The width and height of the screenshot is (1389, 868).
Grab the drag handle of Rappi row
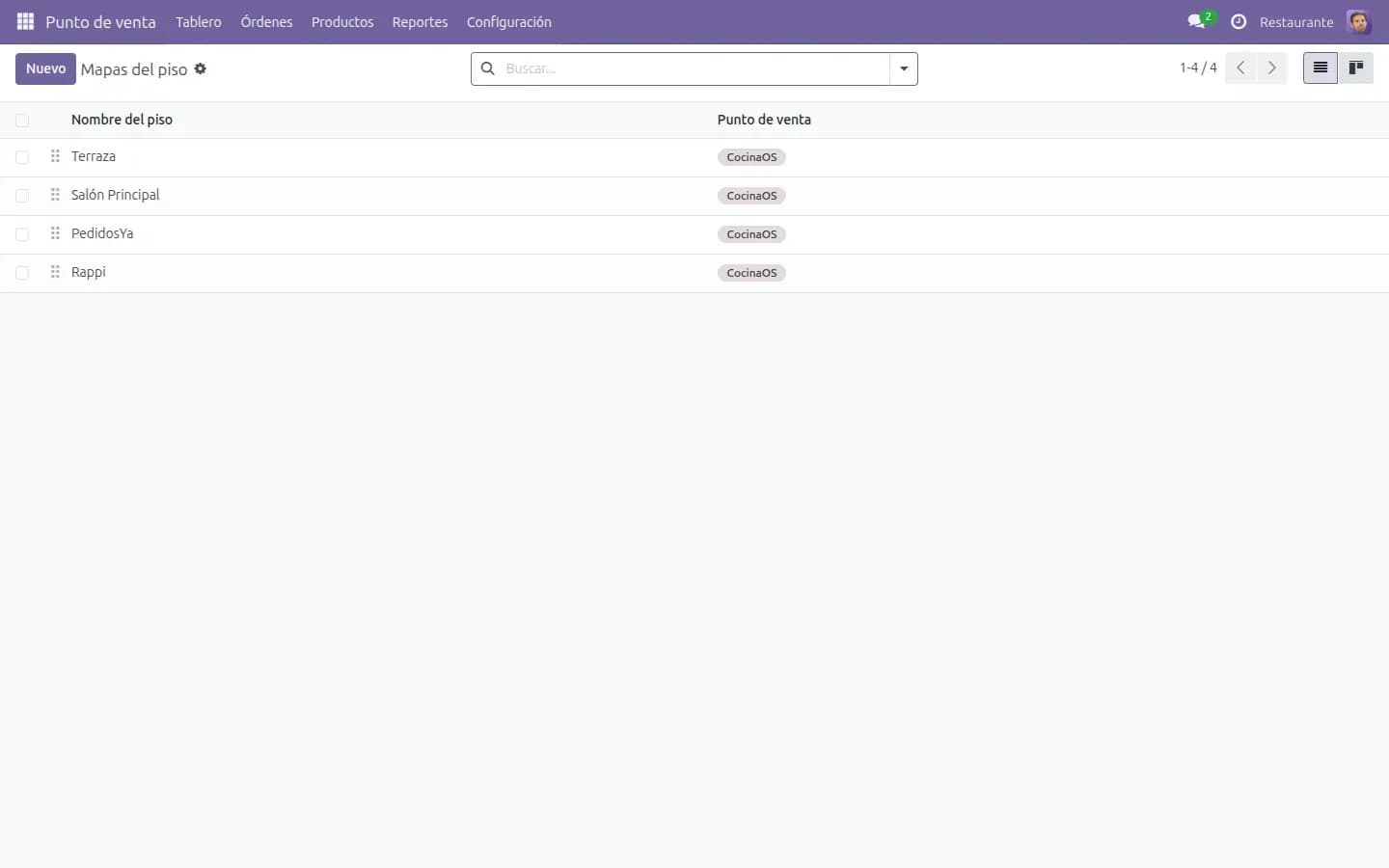tap(55, 272)
